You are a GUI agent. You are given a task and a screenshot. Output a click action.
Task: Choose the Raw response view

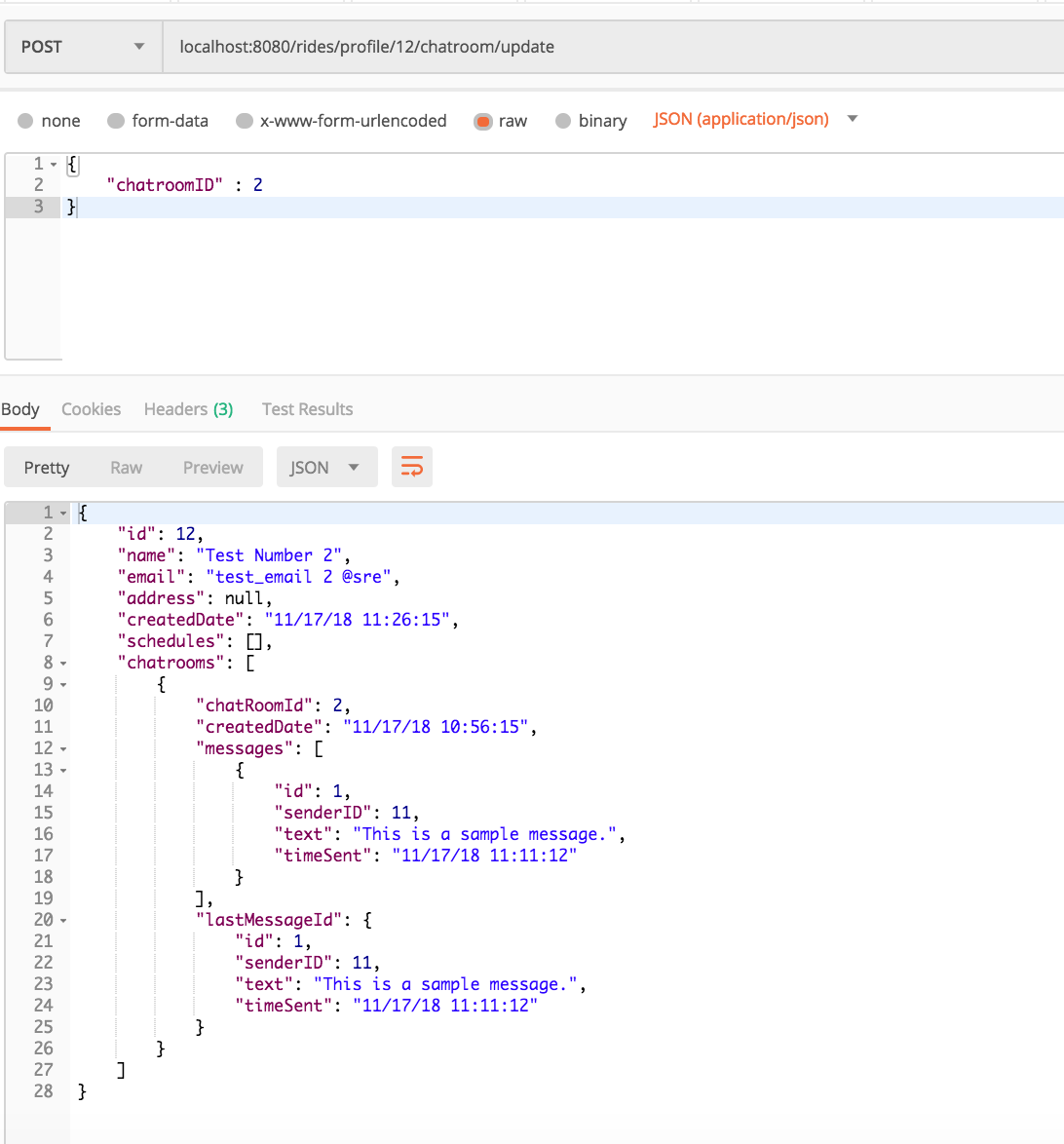pos(127,468)
